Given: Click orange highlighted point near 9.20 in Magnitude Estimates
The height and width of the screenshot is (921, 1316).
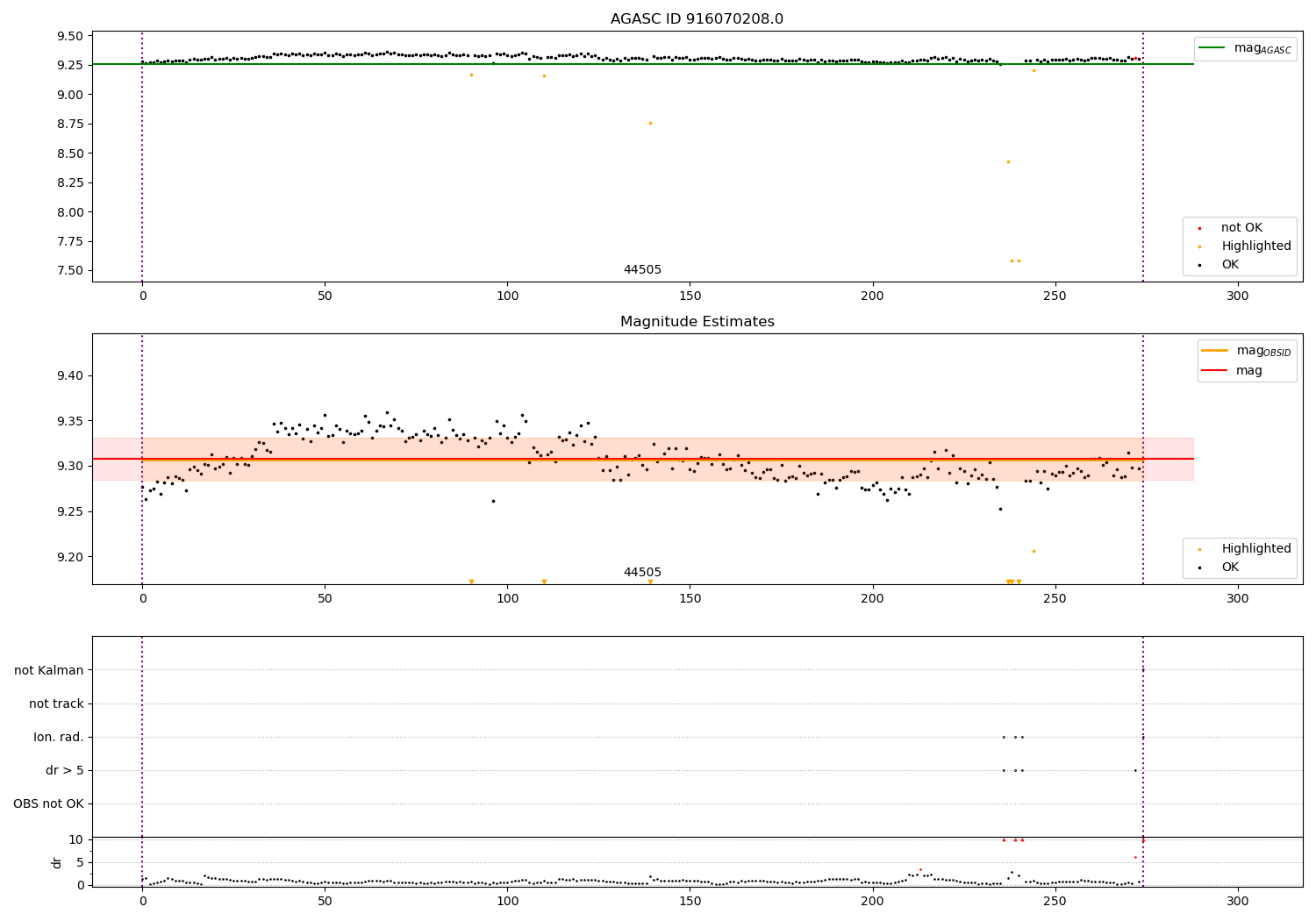Looking at the screenshot, I should point(1033,551).
